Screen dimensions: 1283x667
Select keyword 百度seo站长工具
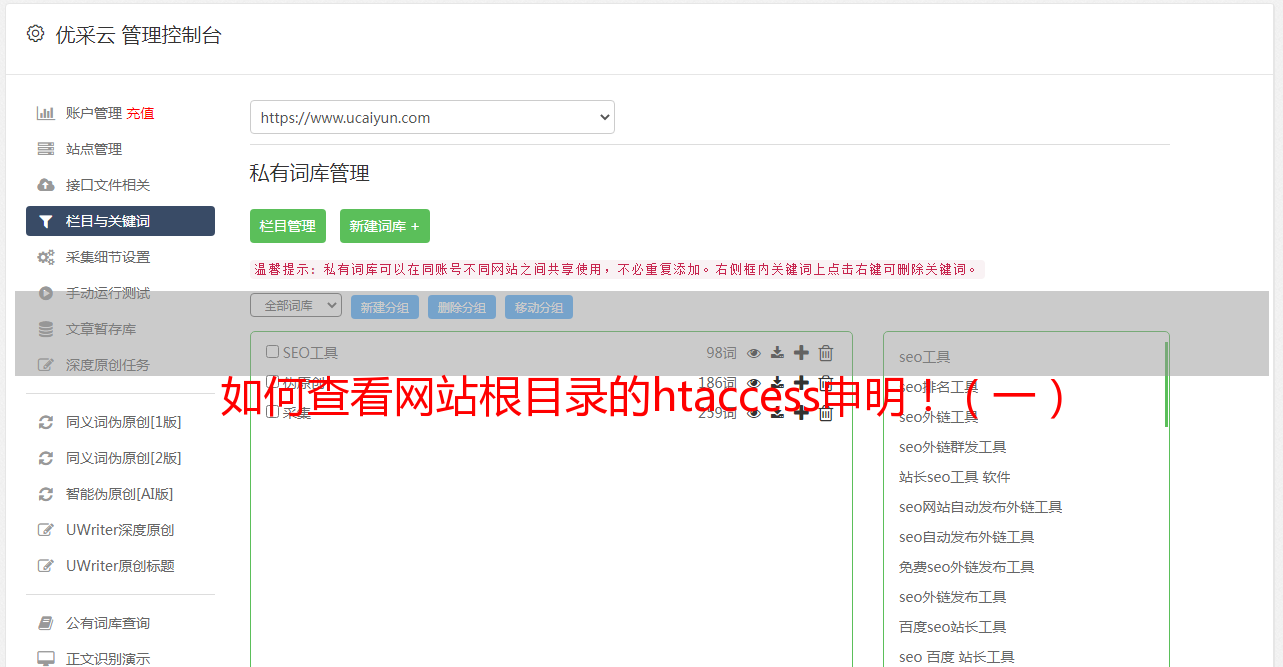tap(952, 627)
